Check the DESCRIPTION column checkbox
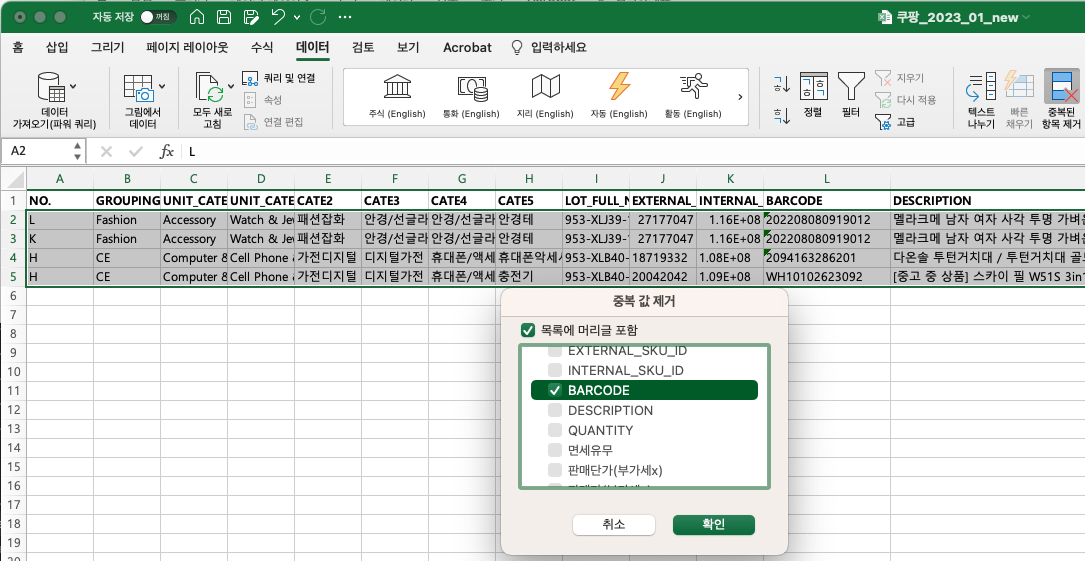 click(x=554, y=410)
